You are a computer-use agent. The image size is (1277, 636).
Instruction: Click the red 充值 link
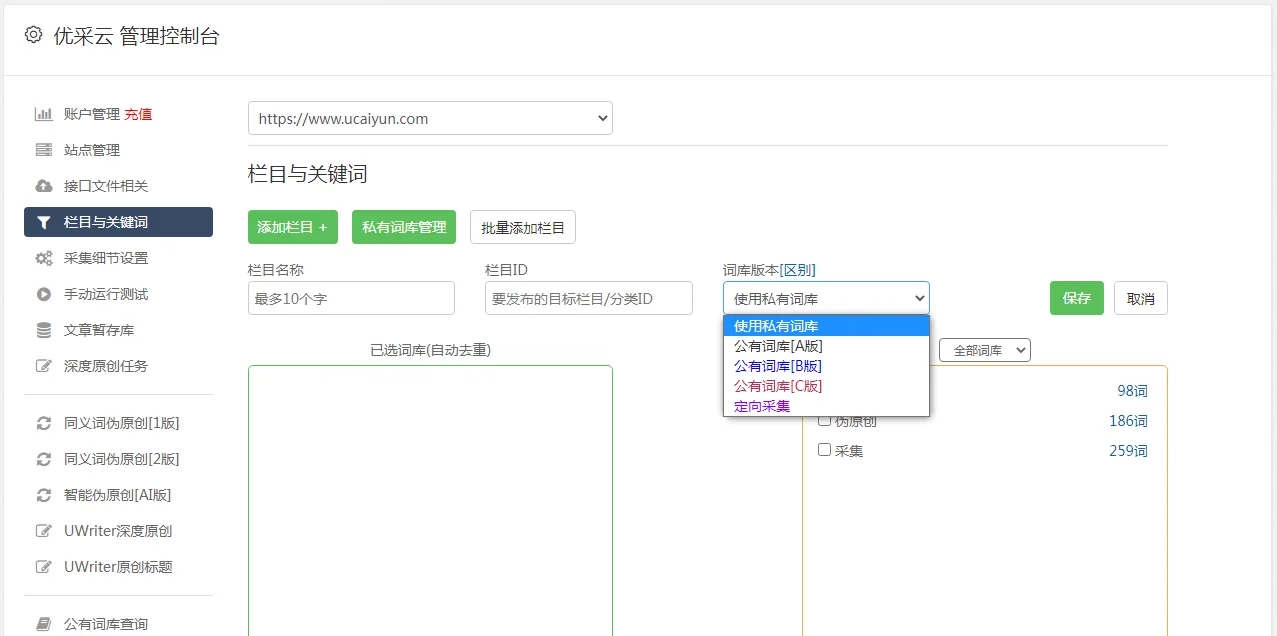pos(139,113)
